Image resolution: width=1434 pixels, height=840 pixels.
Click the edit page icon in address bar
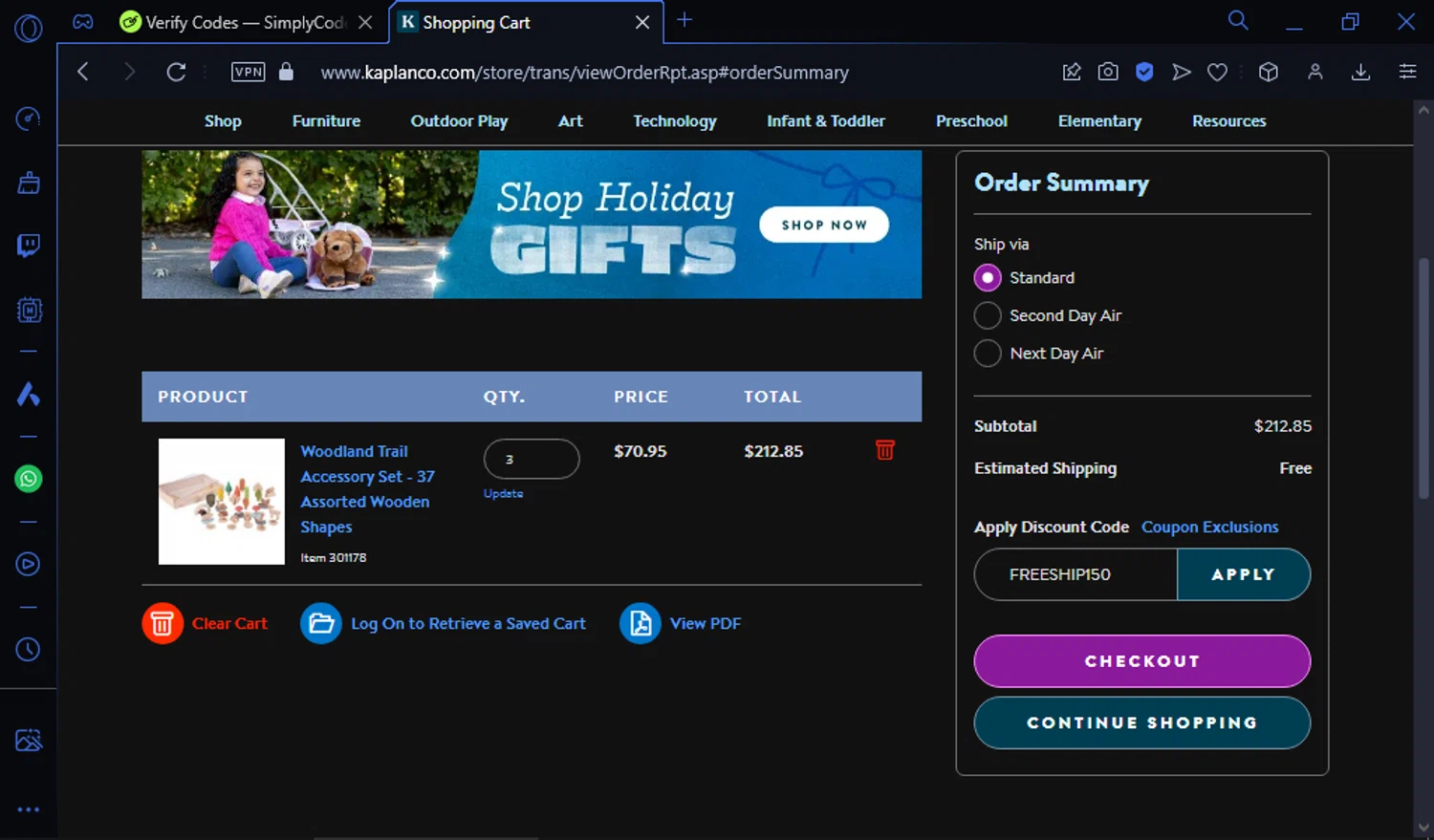tap(1072, 72)
